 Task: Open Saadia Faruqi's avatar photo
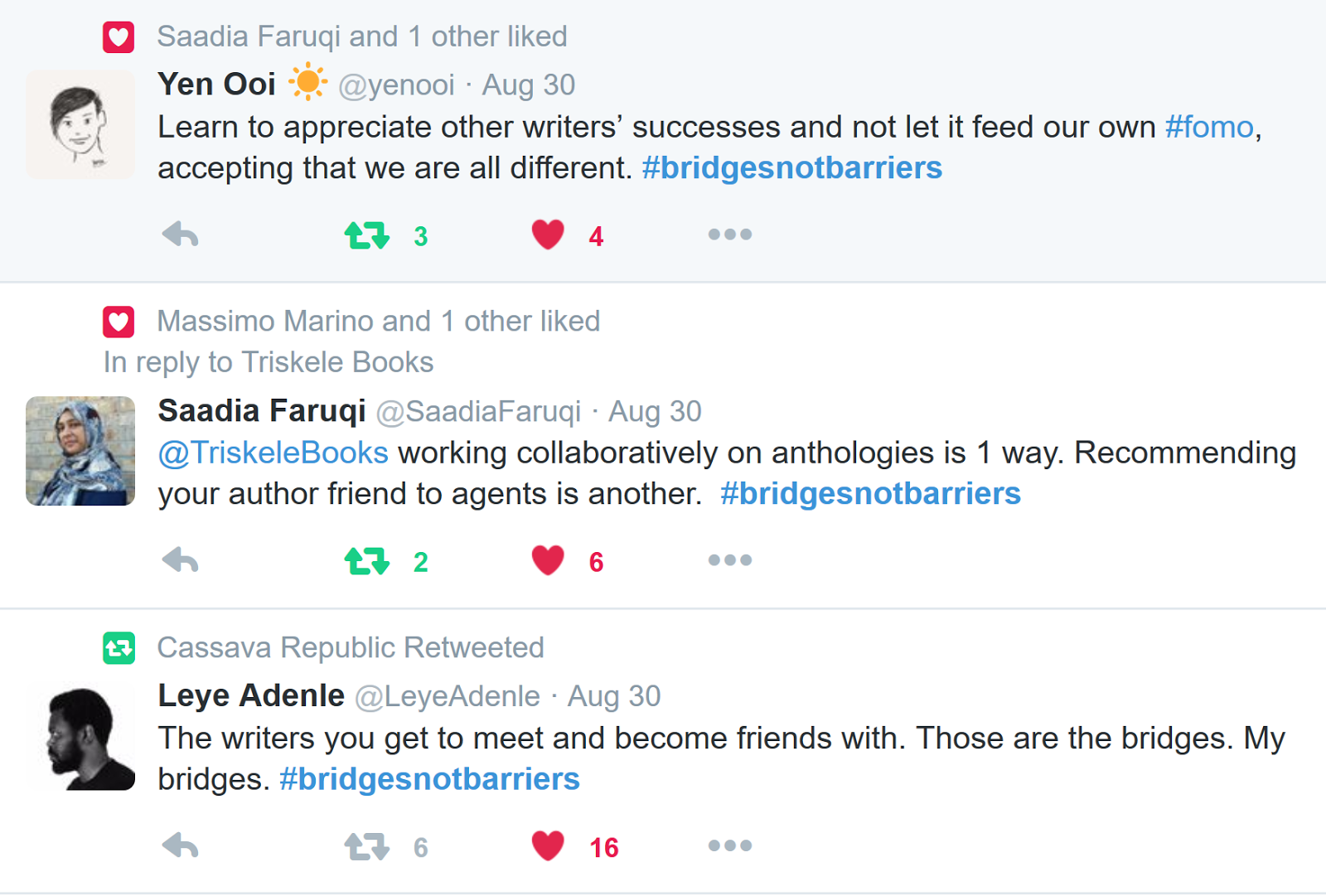coord(80,451)
